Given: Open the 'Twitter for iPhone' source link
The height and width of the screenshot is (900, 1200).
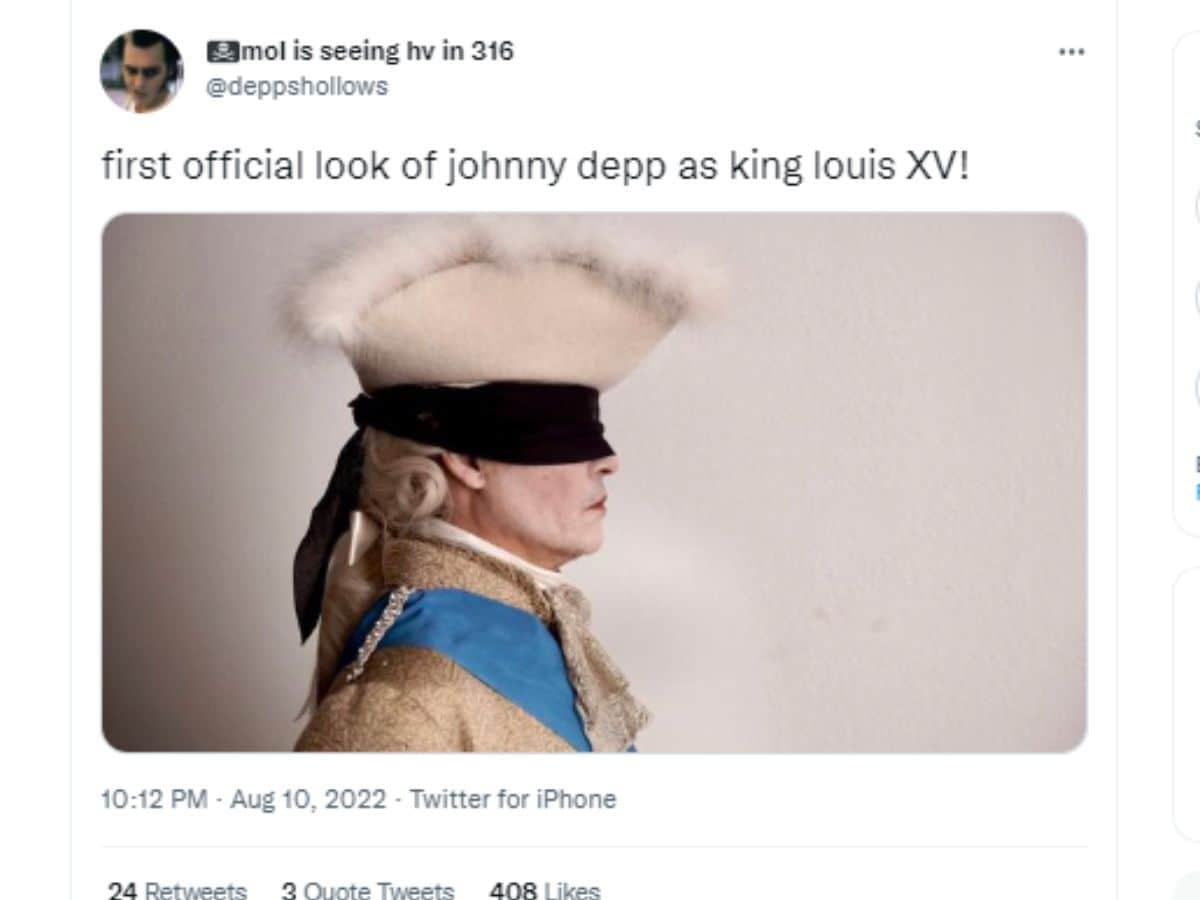Looking at the screenshot, I should 513,799.
